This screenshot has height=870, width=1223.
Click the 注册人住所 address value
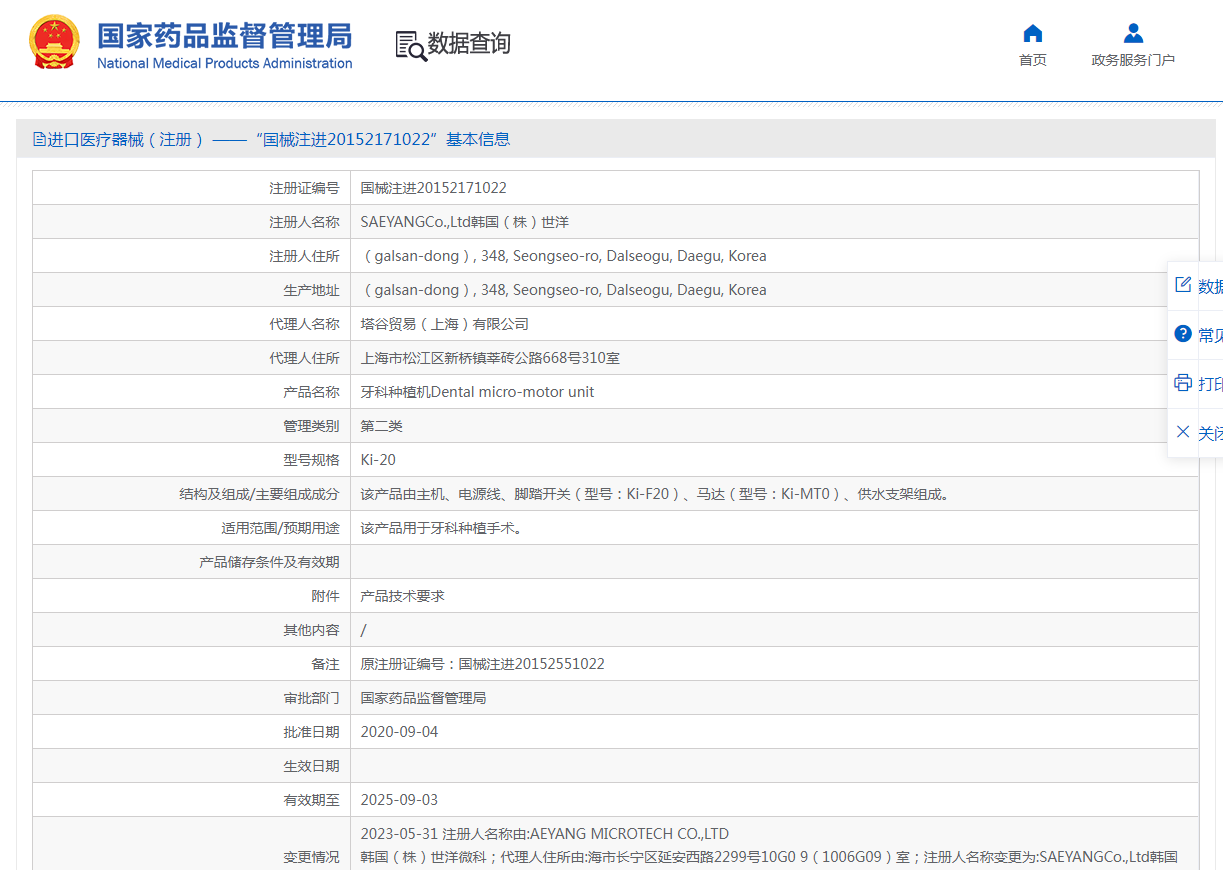click(x=564, y=256)
